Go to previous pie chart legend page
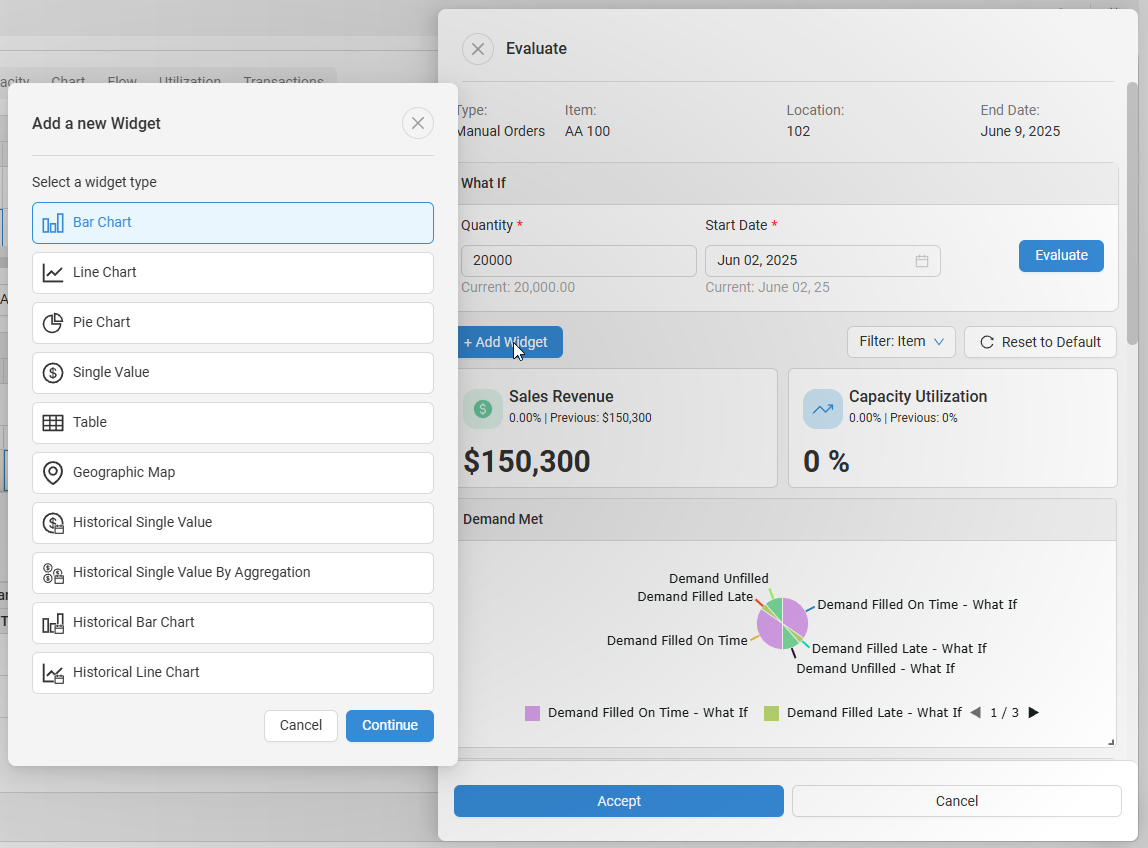 [975, 713]
